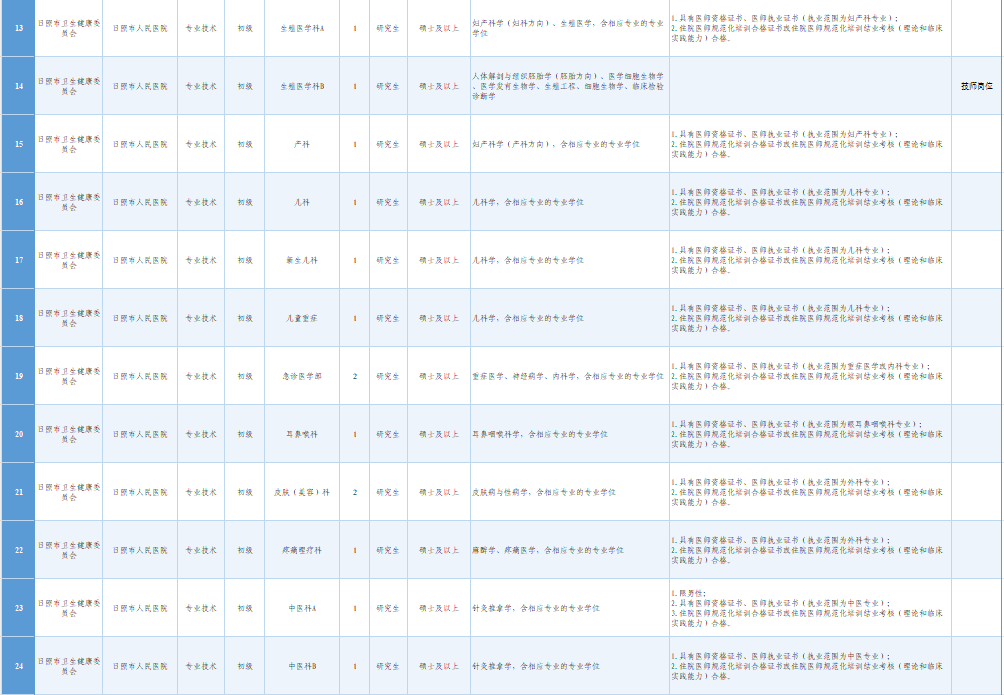Click the 妇产科专业 requirements cell in row 15
This screenshot has height=695, width=1004.
pyautogui.click(x=811, y=144)
